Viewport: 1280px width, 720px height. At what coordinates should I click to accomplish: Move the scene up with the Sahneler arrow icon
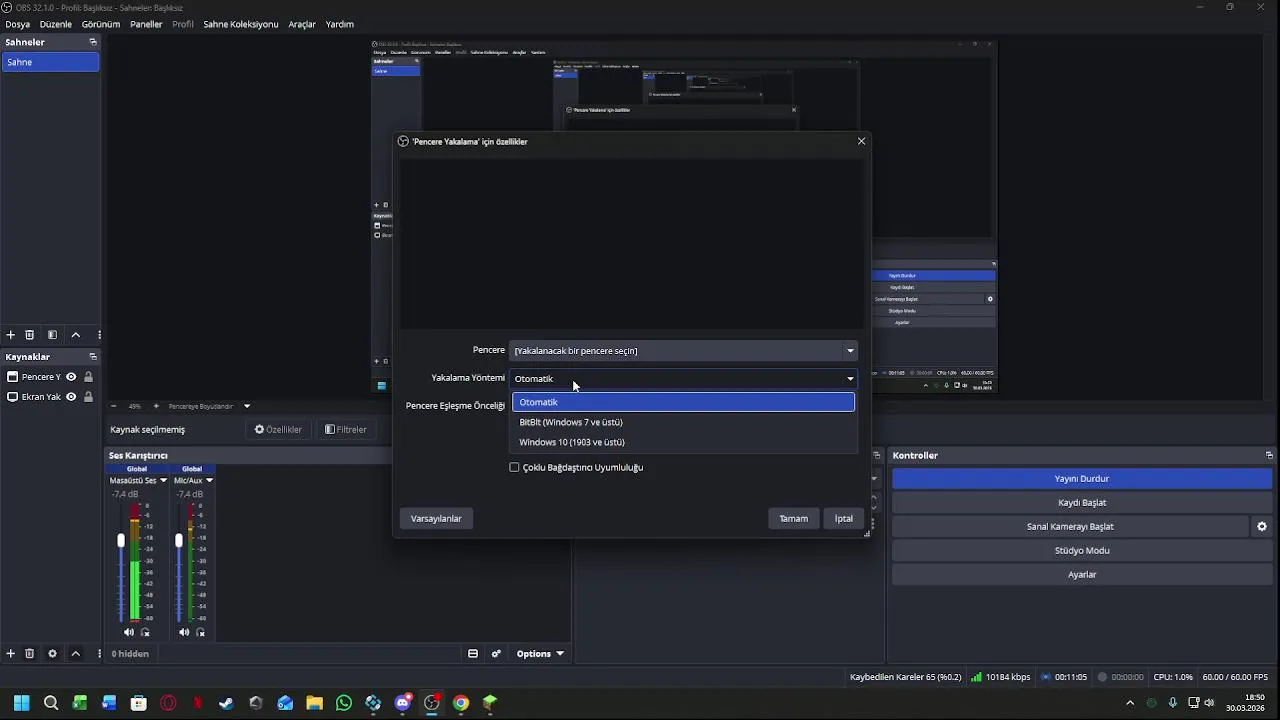[75, 335]
